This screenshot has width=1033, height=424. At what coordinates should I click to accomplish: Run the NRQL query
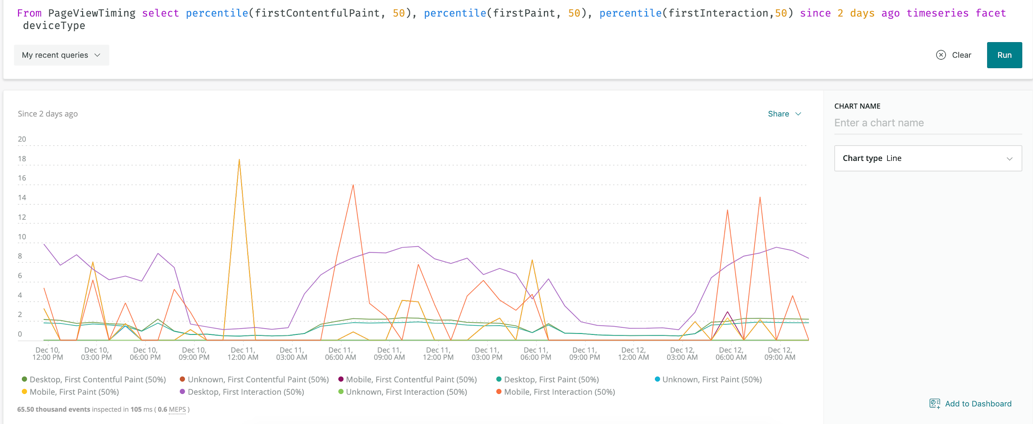pos(1004,55)
